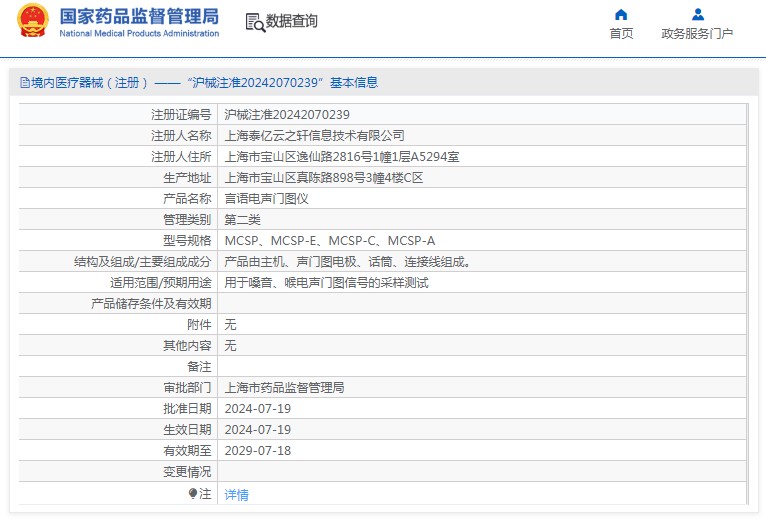Select 批准日期 value 2024-07-19
The width and height of the screenshot is (766, 523).
[x=257, y=408]
